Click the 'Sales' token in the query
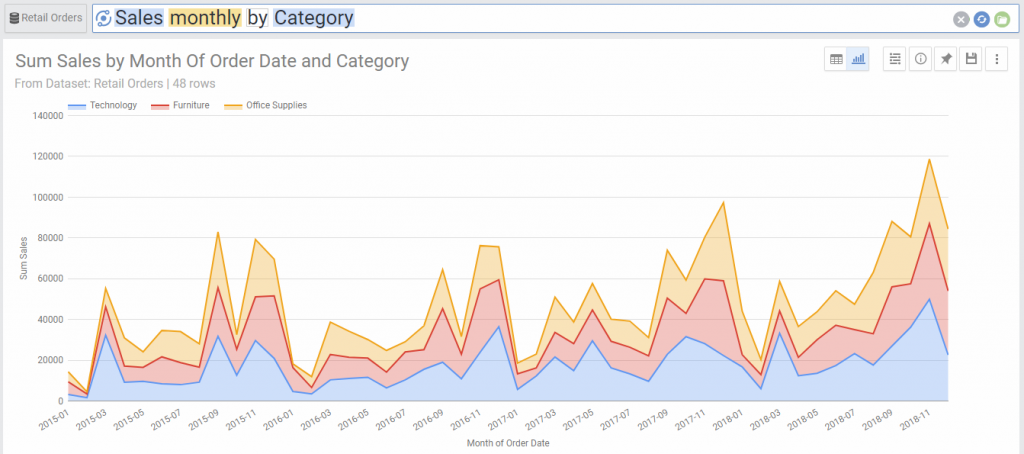Screen dimensions: 1024x454 (x=138, y=18)
